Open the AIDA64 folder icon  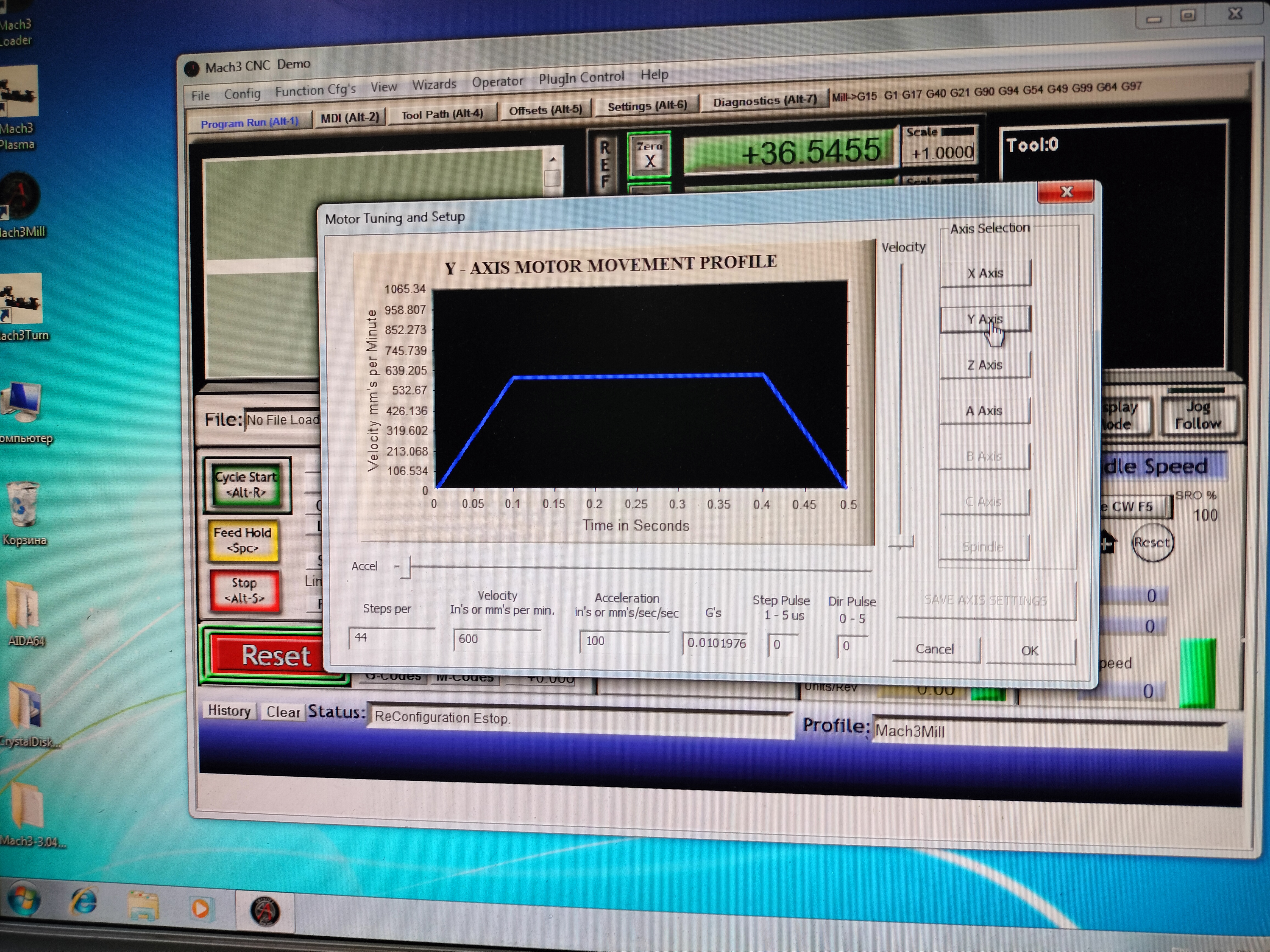[x=23, y=605]
